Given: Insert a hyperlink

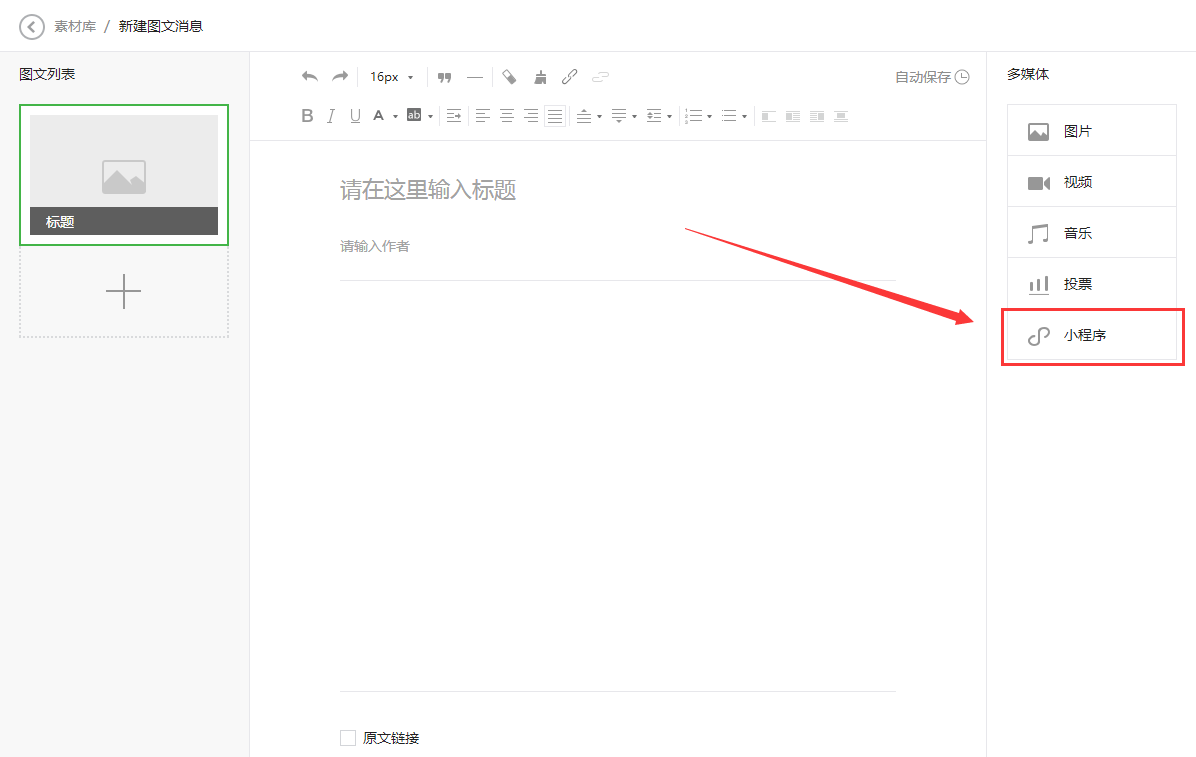Looking at the screenshot, I should coord(570,76).
